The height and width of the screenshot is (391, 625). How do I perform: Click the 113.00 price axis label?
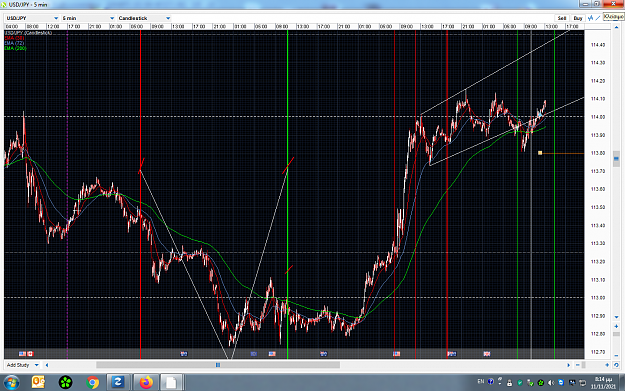598,298
